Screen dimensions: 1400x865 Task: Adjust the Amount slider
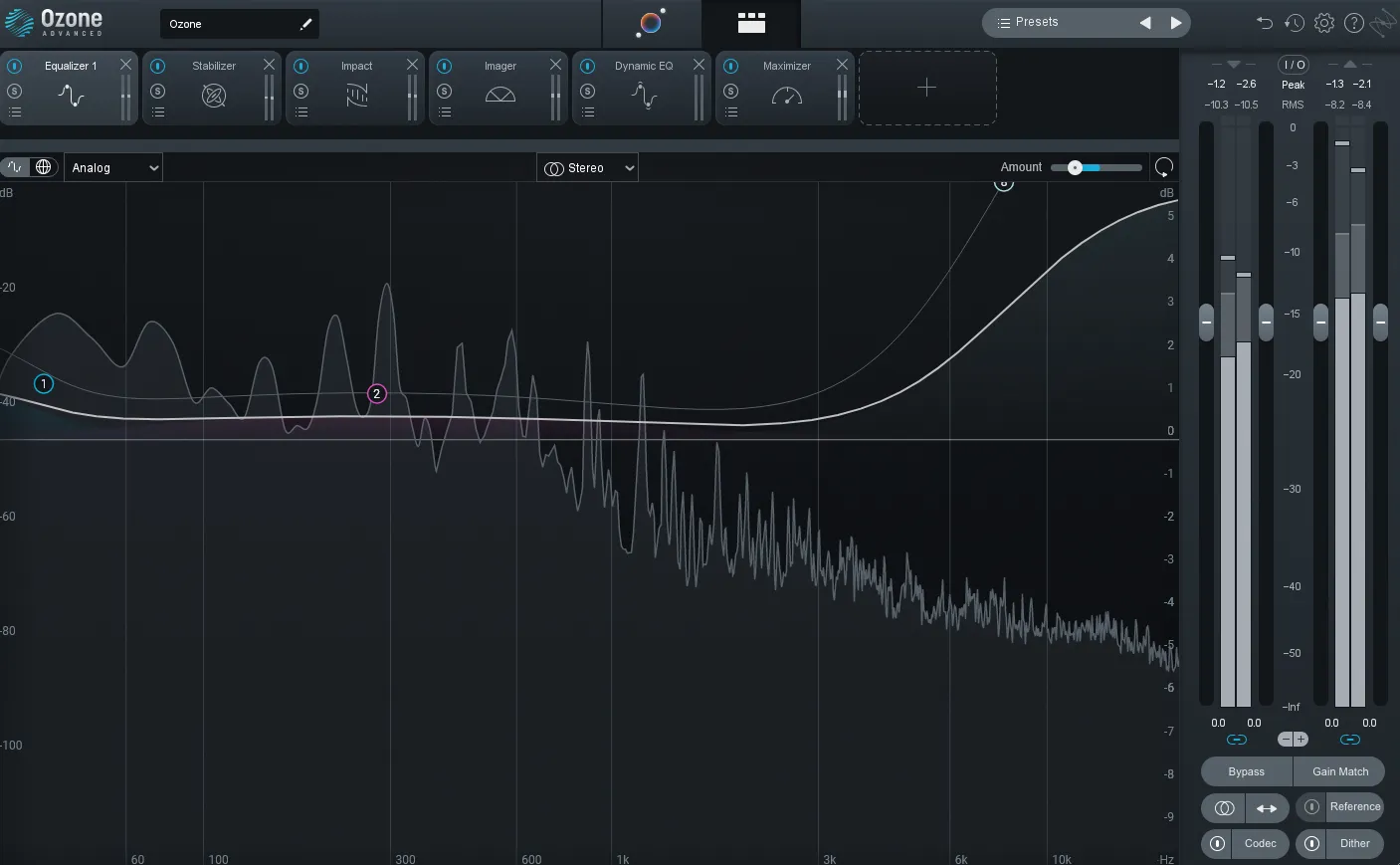1078,167
